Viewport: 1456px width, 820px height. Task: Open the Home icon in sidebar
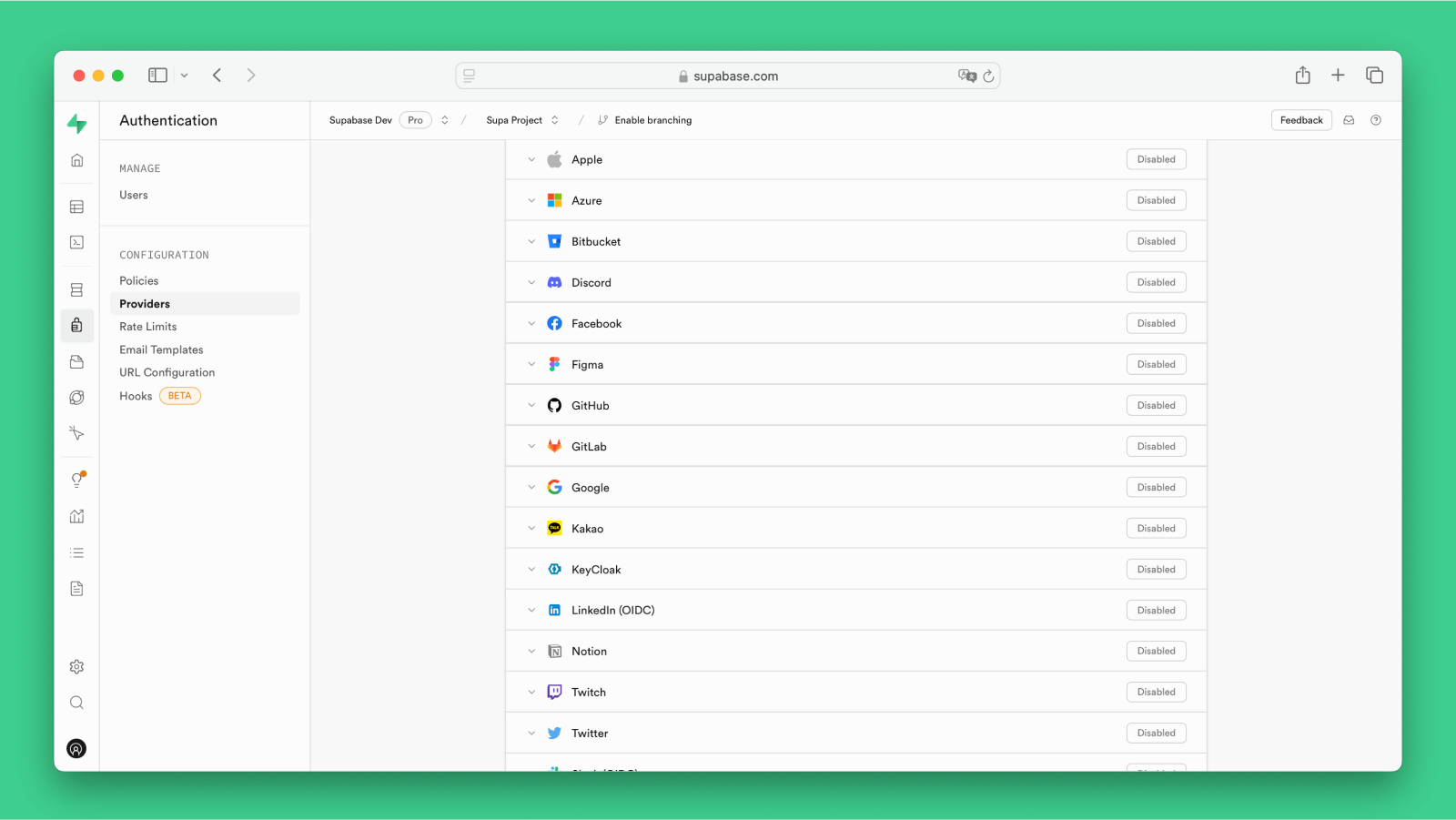(x=77, y=160)
